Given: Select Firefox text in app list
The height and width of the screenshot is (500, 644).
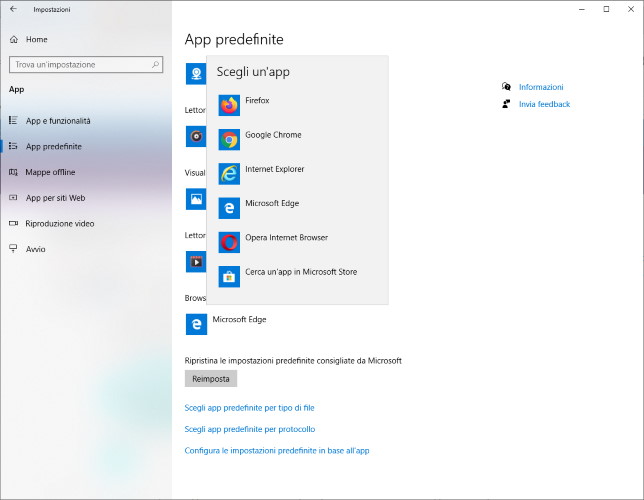Looking at the screenshot, I should tap(257, 100).
